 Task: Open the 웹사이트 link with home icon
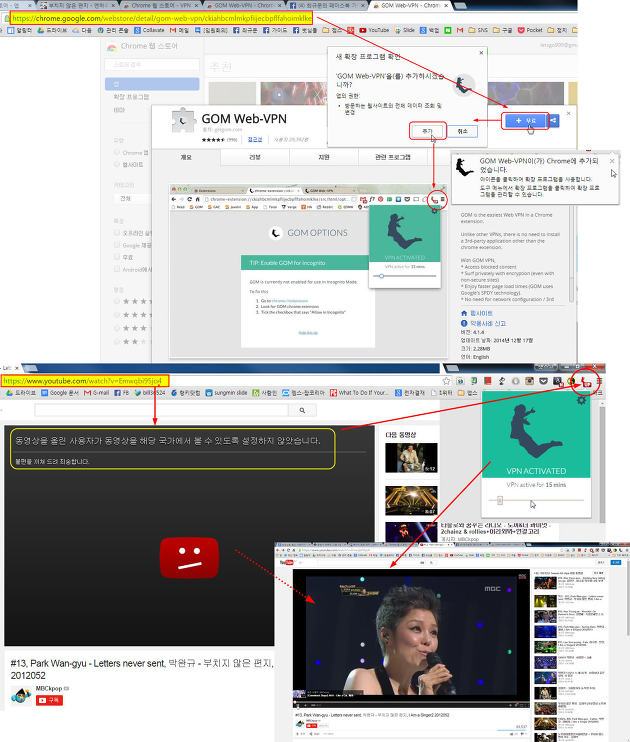point(481,313)
